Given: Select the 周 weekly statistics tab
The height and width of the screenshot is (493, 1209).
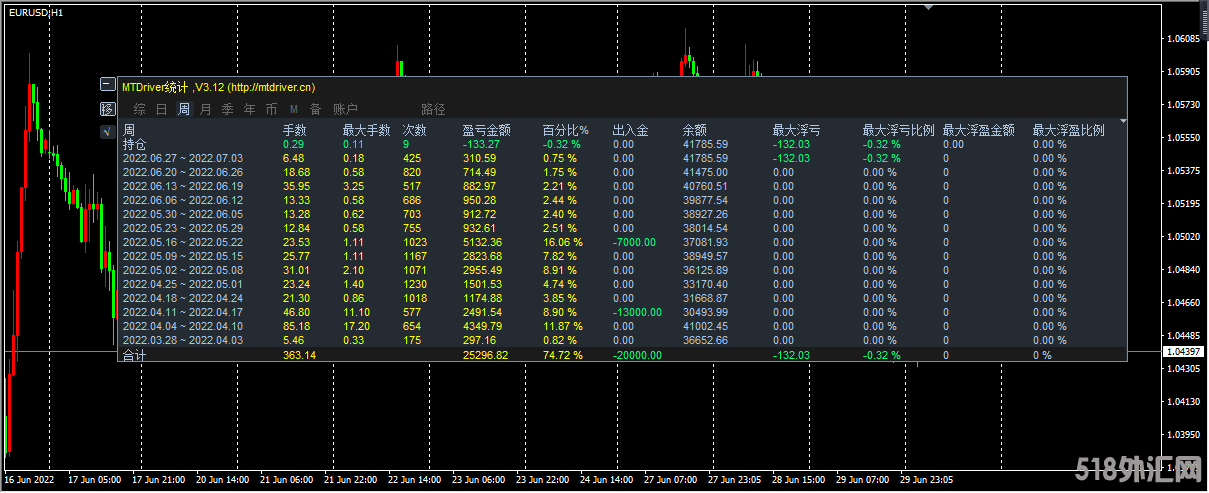Looking at the screenshot, I should [184, 109].
